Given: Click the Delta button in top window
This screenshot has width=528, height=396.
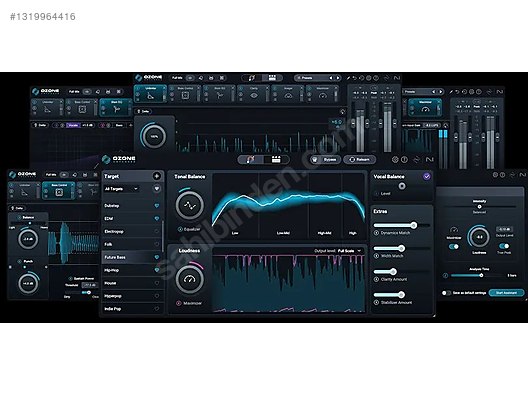Looking at the screenshot, I should click(143, 111).
